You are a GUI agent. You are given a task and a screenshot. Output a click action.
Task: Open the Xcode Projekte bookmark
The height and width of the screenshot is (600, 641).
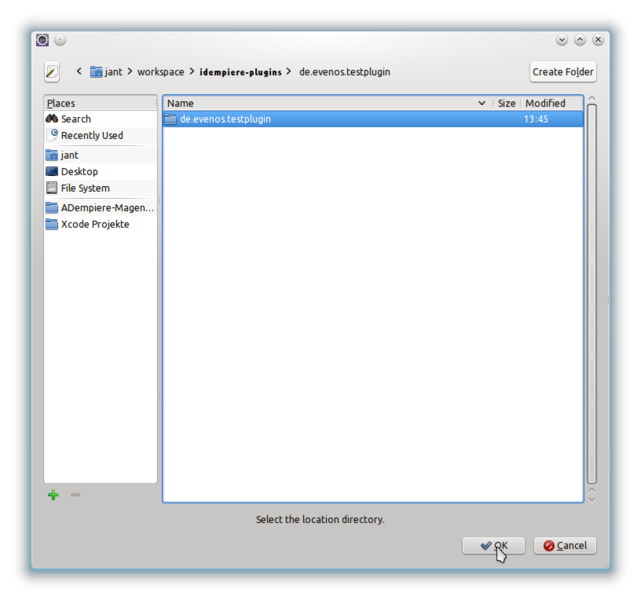[x=94, y=224]
